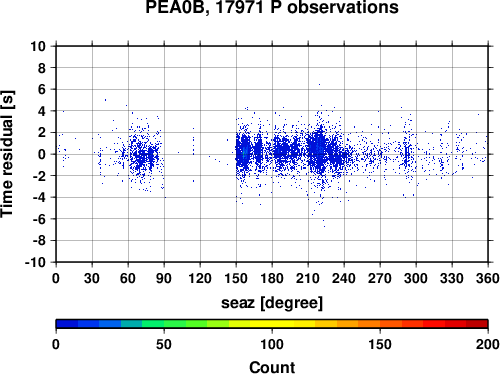Click the orange segment near Count 150
This screenshot has height=374, width=500.
click(380, 324)
